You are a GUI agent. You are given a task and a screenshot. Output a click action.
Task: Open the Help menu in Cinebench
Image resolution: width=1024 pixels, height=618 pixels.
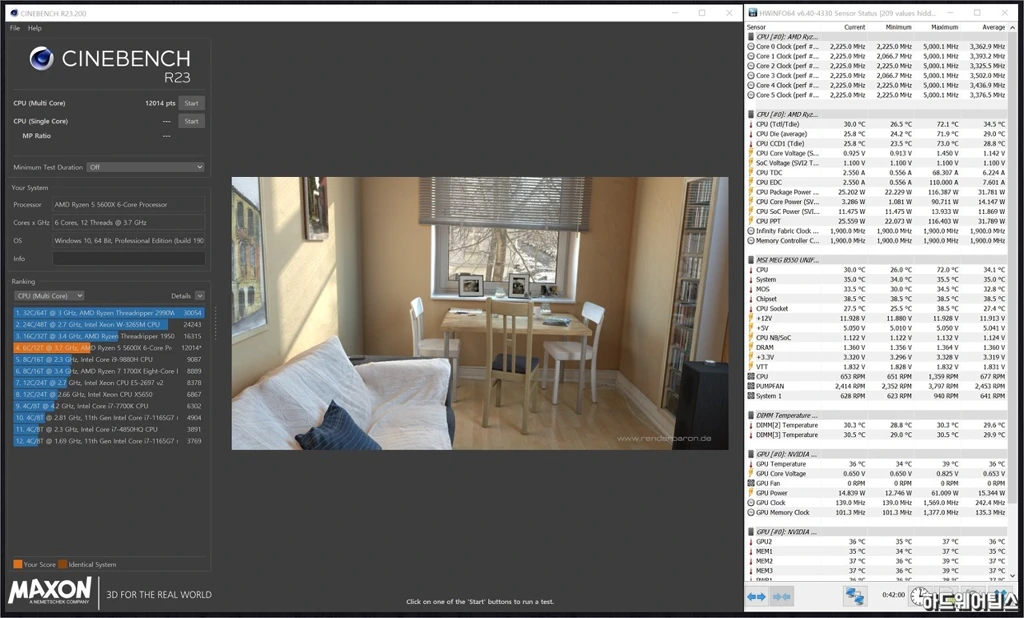point(35,28)
